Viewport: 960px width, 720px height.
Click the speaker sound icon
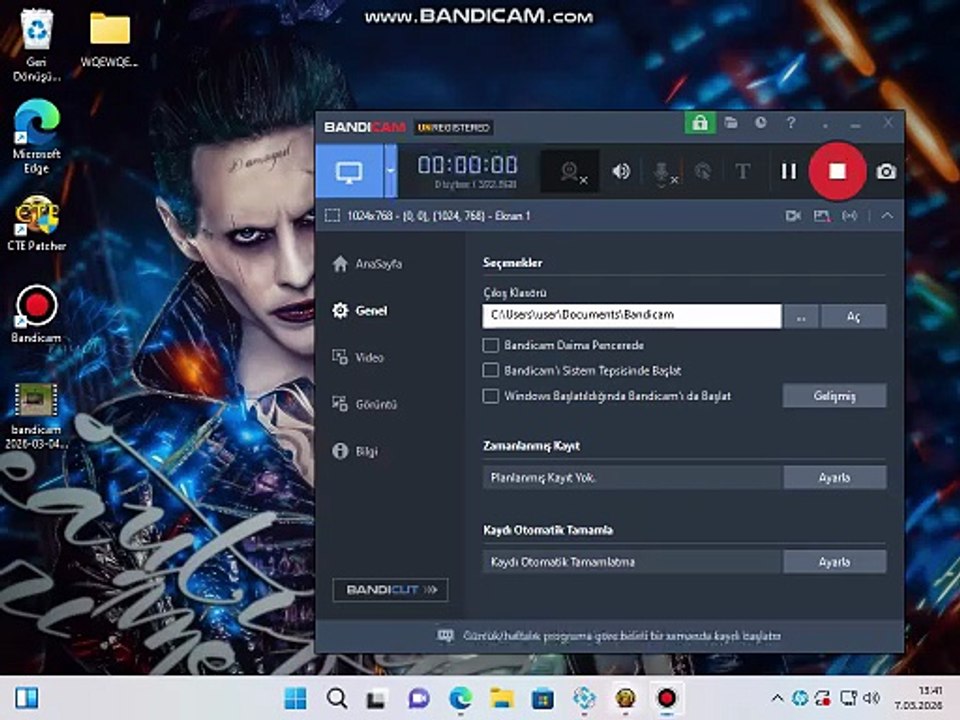pos(620,171)
